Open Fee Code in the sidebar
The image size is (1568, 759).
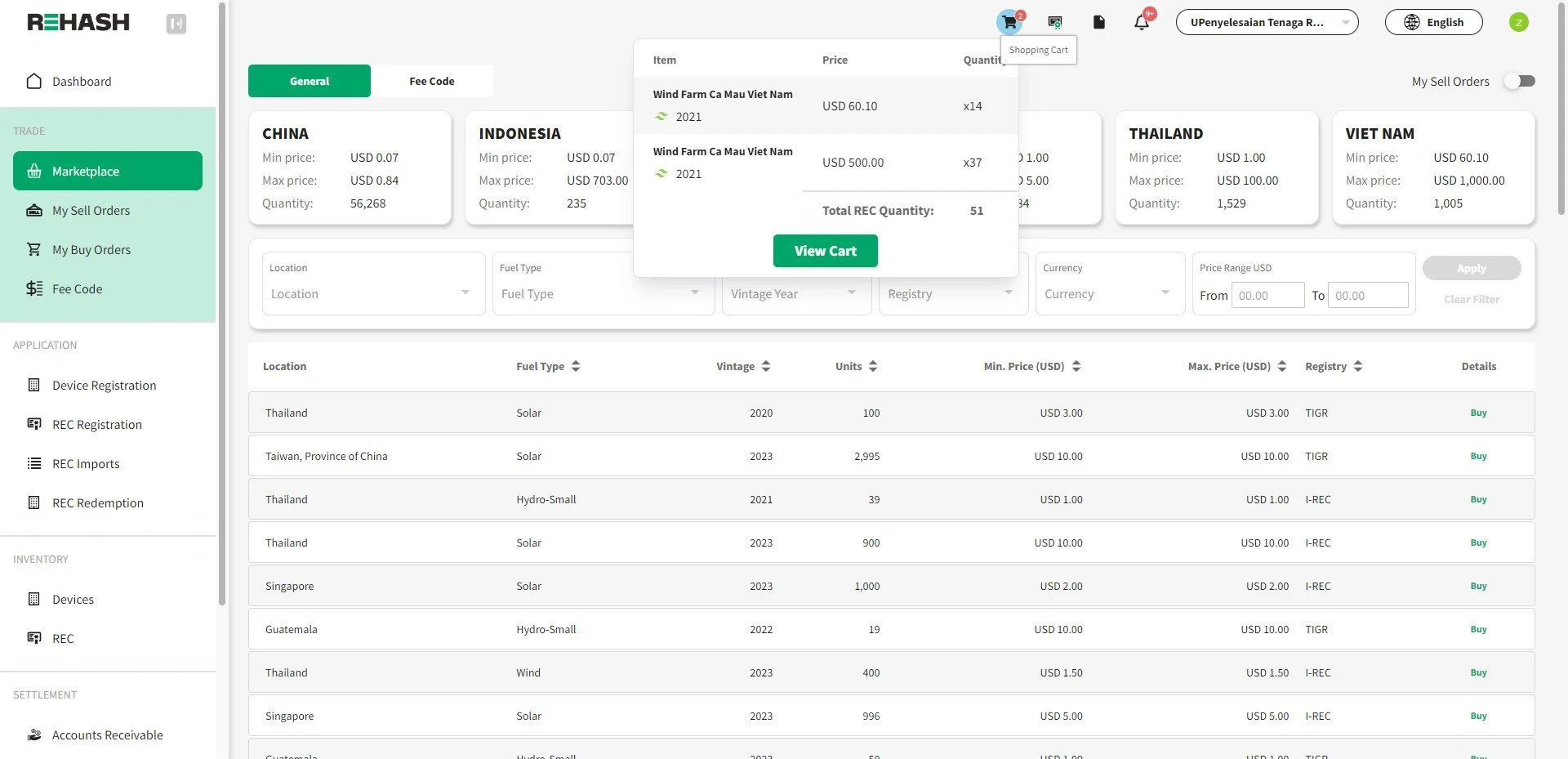click(108, 288)
